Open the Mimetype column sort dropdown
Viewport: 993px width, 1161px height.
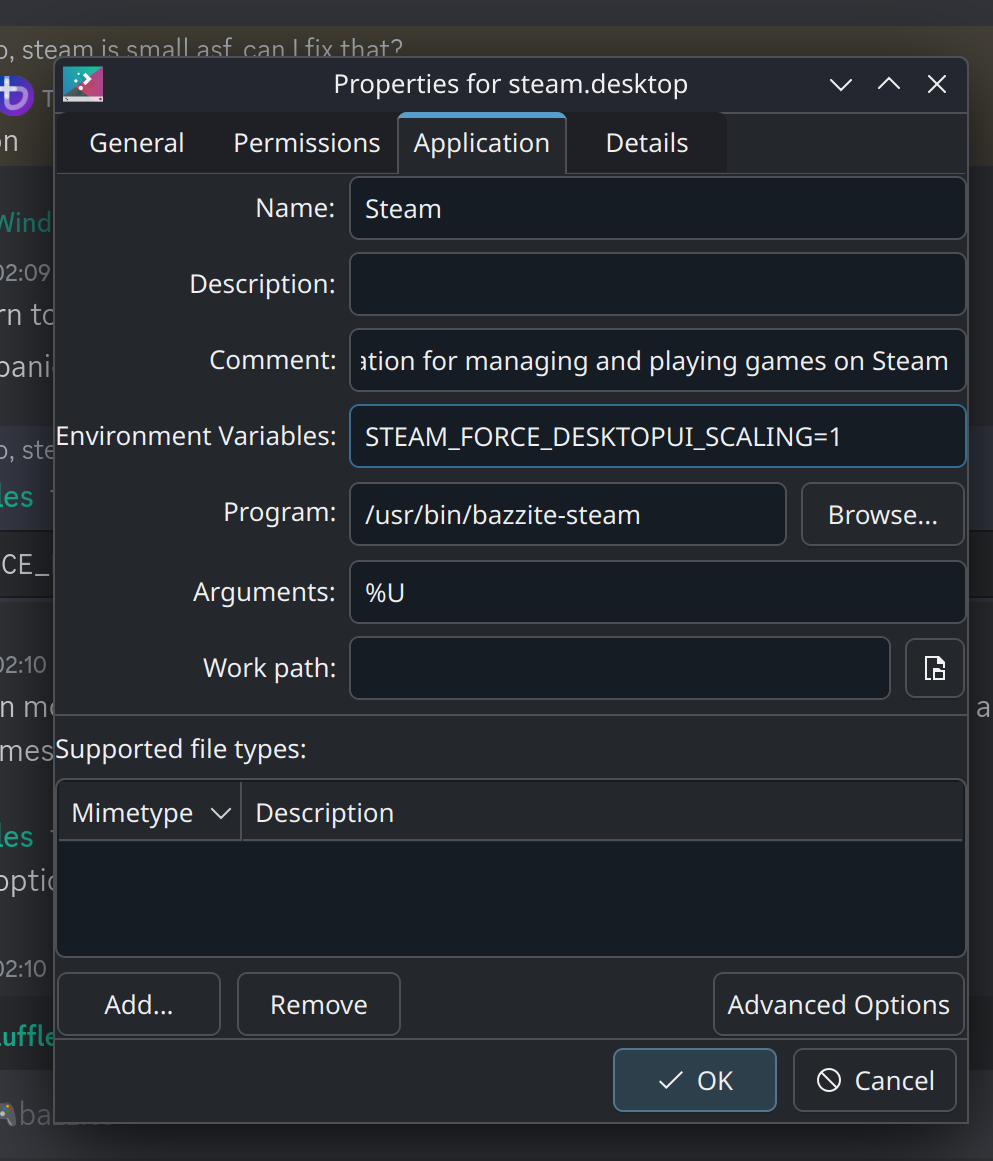click(222, 812)
